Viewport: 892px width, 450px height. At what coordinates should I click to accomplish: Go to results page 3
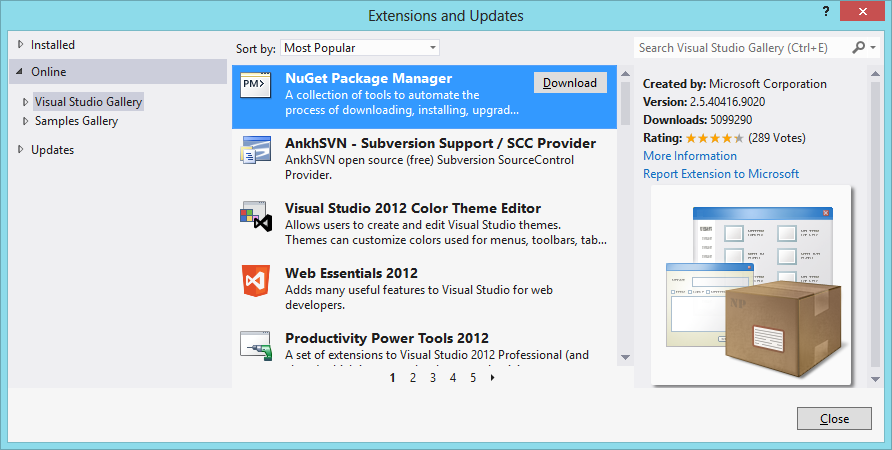[433, 378]
